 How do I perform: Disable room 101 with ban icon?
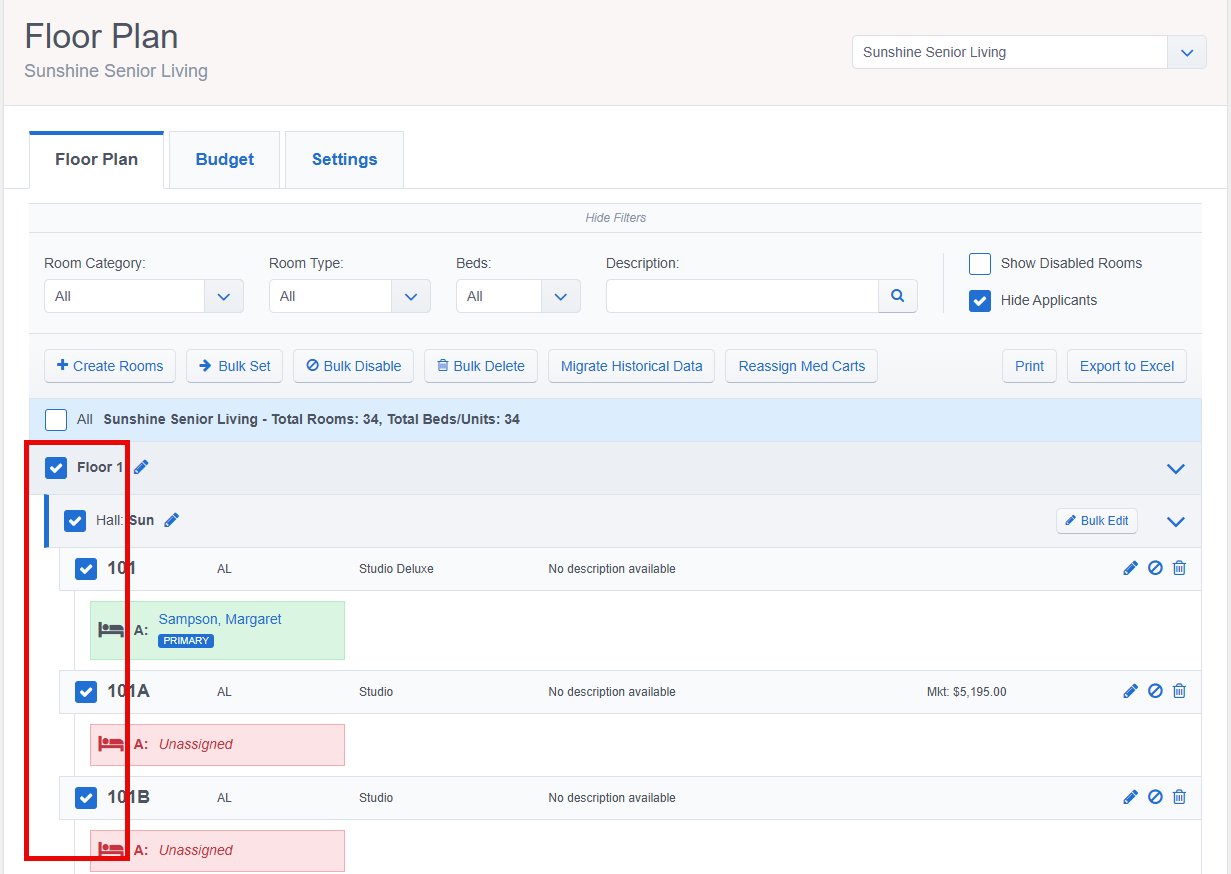click(x=1155, y=568)
